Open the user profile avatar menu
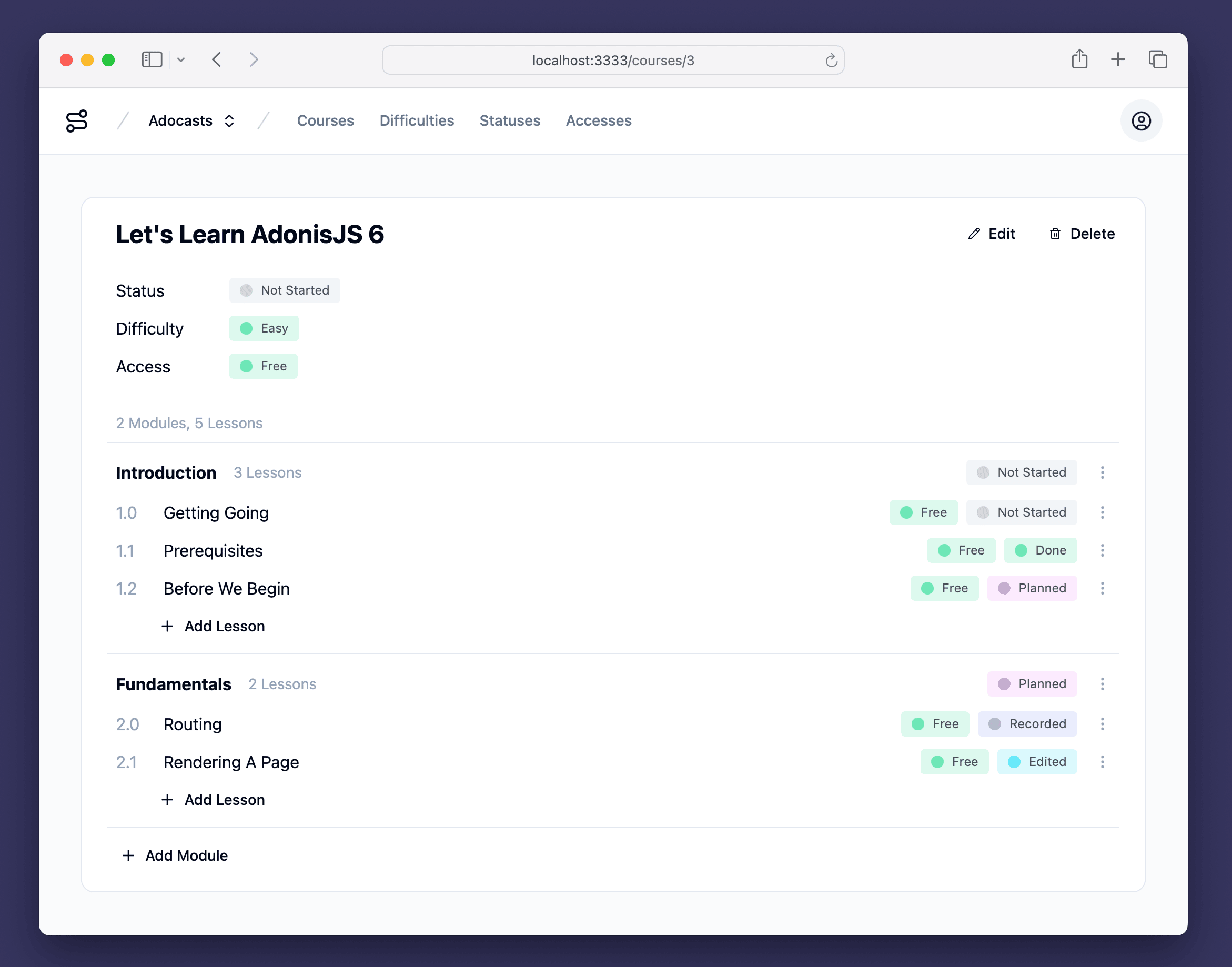The height and width of the screenshot is (967, 1232). pos(1140,120)
